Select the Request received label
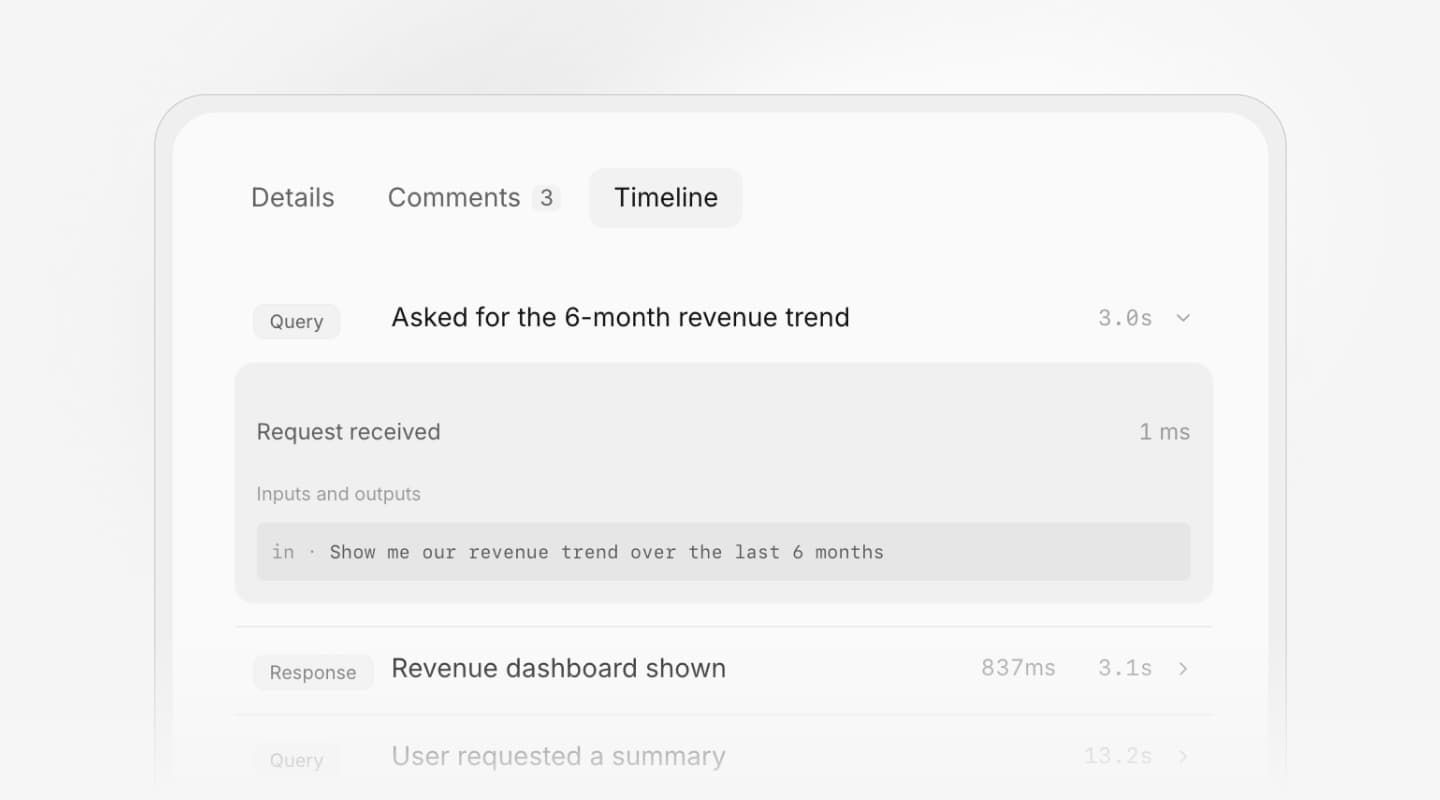1440x800 pixels. click(x=348, y=432)
